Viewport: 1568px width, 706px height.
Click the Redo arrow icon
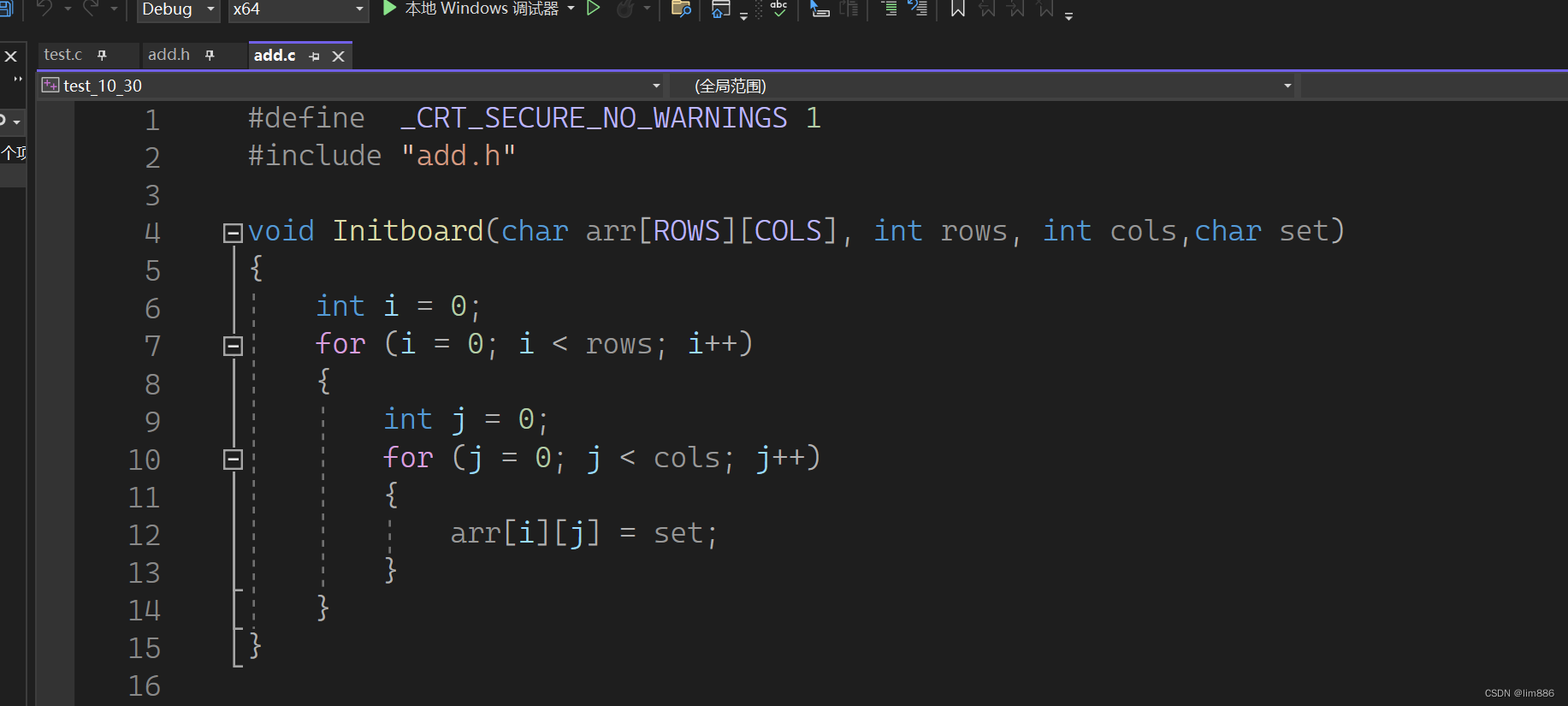91,8
